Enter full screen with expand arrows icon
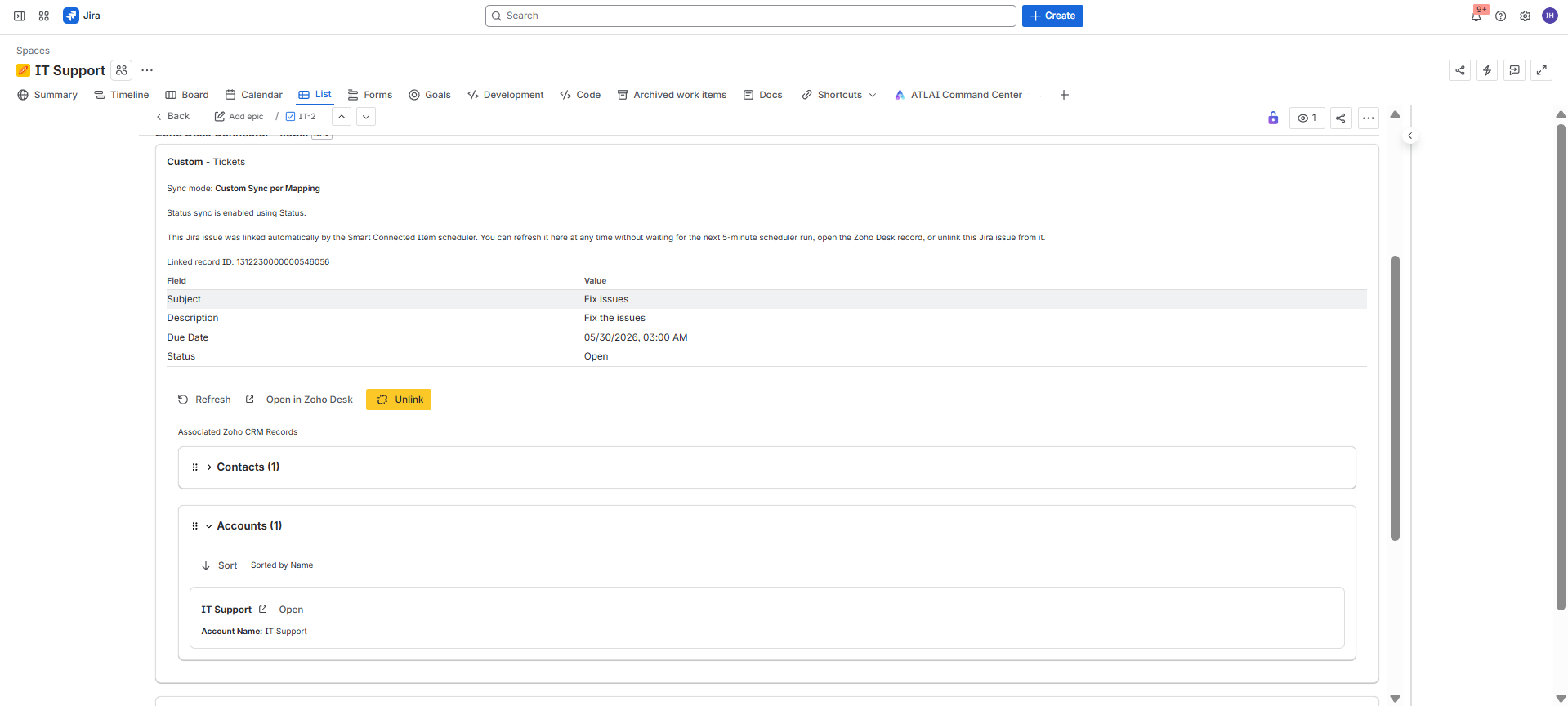The height and width of the screenshot is (706, 1568). tap(1542, 70)
